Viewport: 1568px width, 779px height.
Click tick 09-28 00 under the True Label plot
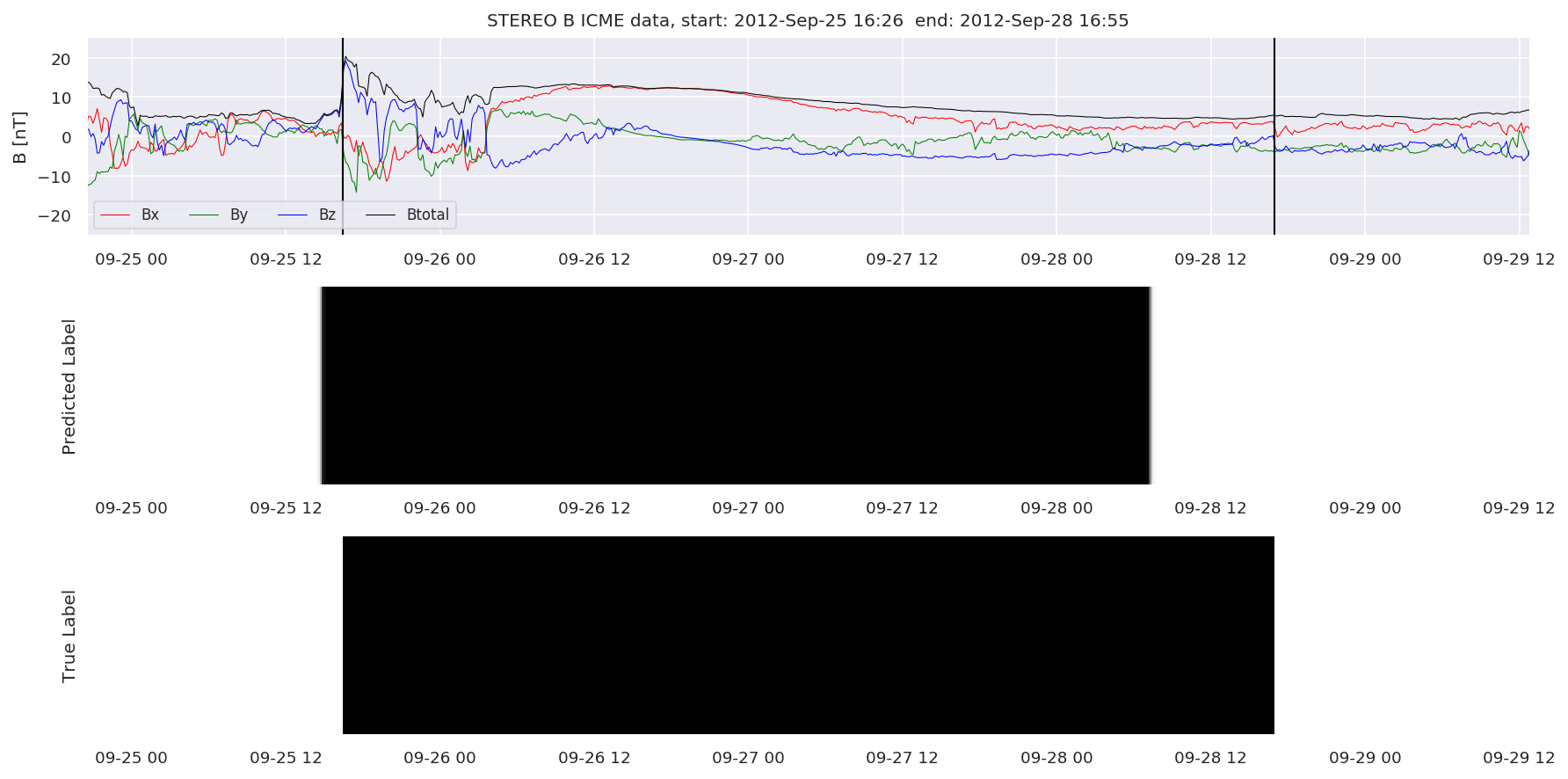(x=1057, y=758)
